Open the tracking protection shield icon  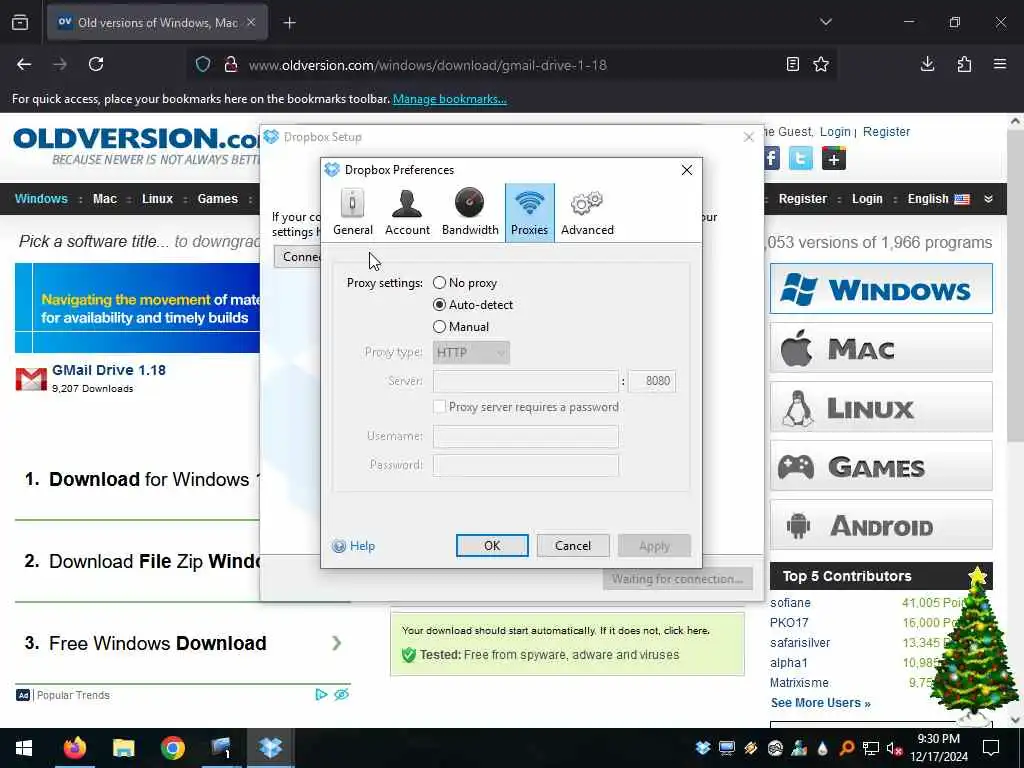[x=203, y=65]
